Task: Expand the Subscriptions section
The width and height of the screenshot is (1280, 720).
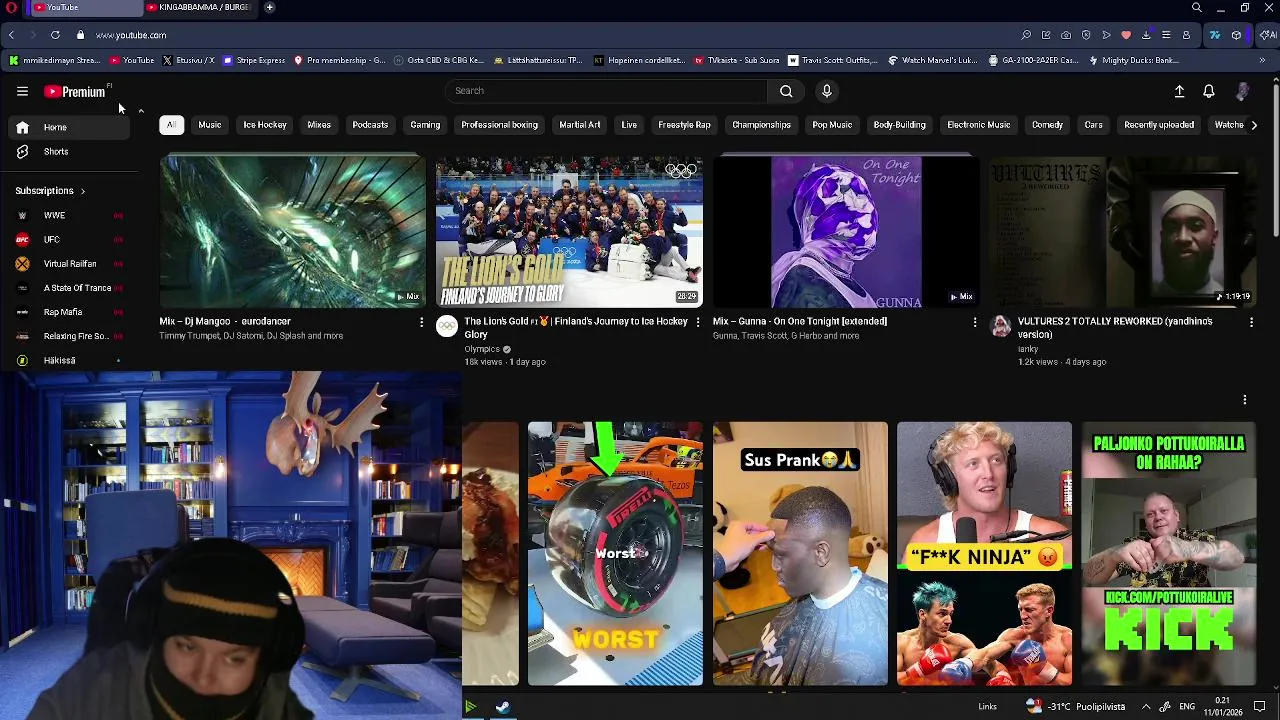Action: 50,190
